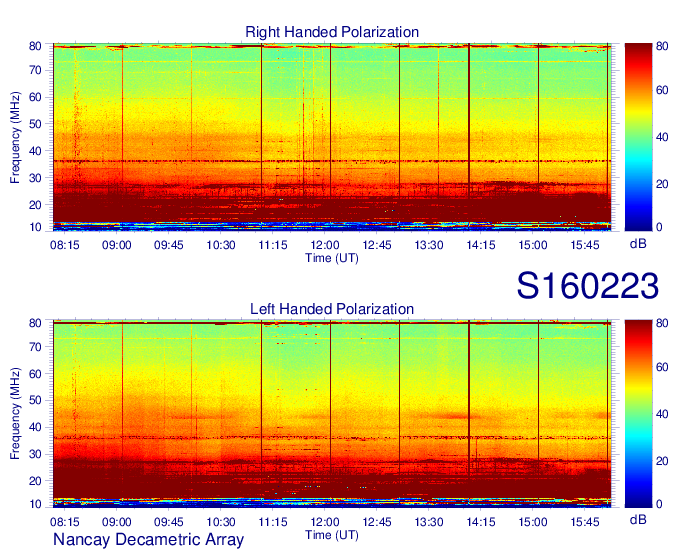This screenshot has height=552, width=680.
Task: Click the '60' dB tick on lower colorbar
Action: click(662, 367)
